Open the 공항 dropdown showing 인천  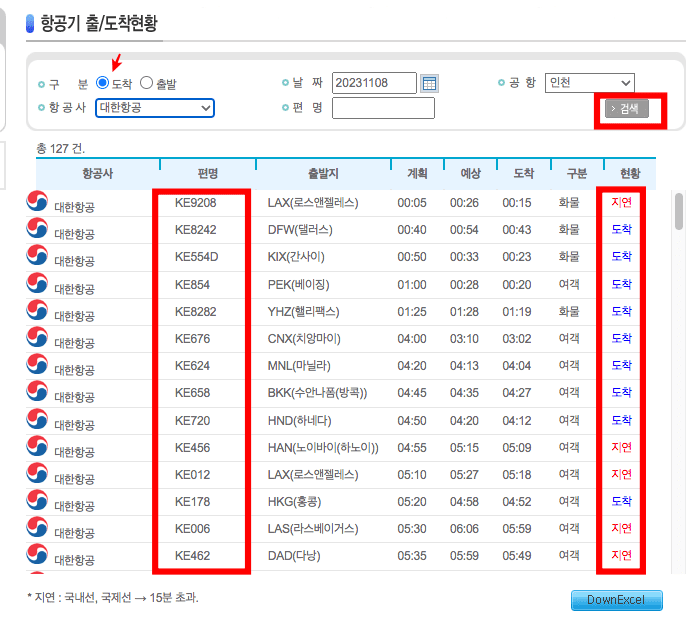(590, 83)
